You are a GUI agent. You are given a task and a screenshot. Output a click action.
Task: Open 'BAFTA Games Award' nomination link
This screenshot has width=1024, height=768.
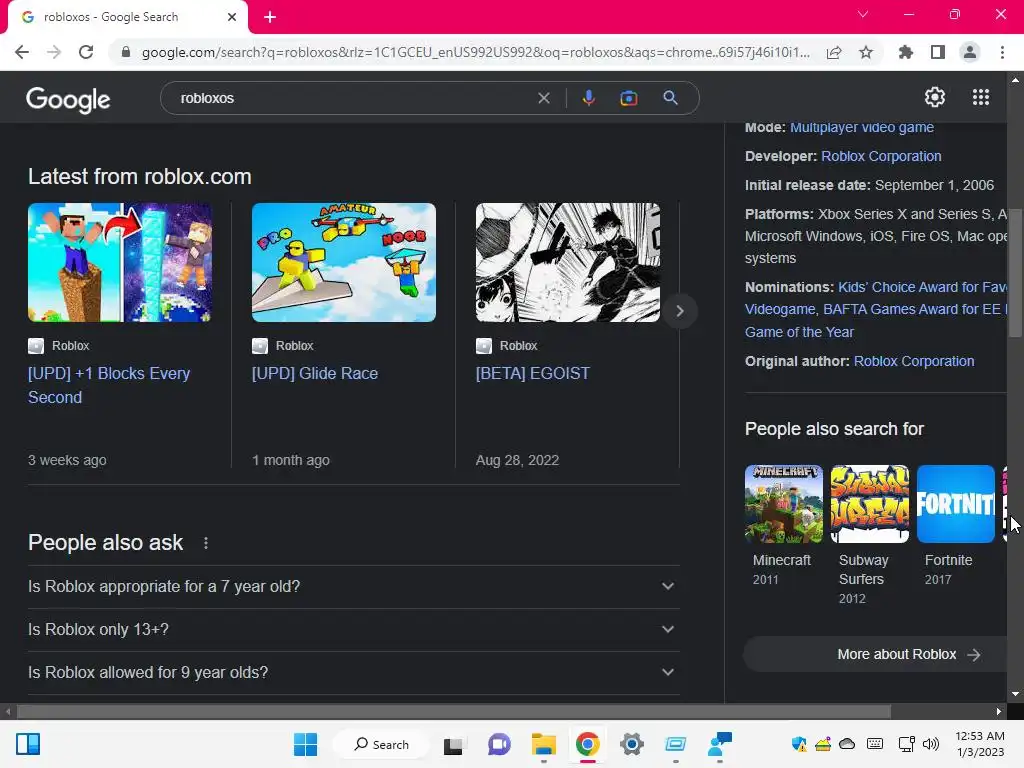coord(914,309)
